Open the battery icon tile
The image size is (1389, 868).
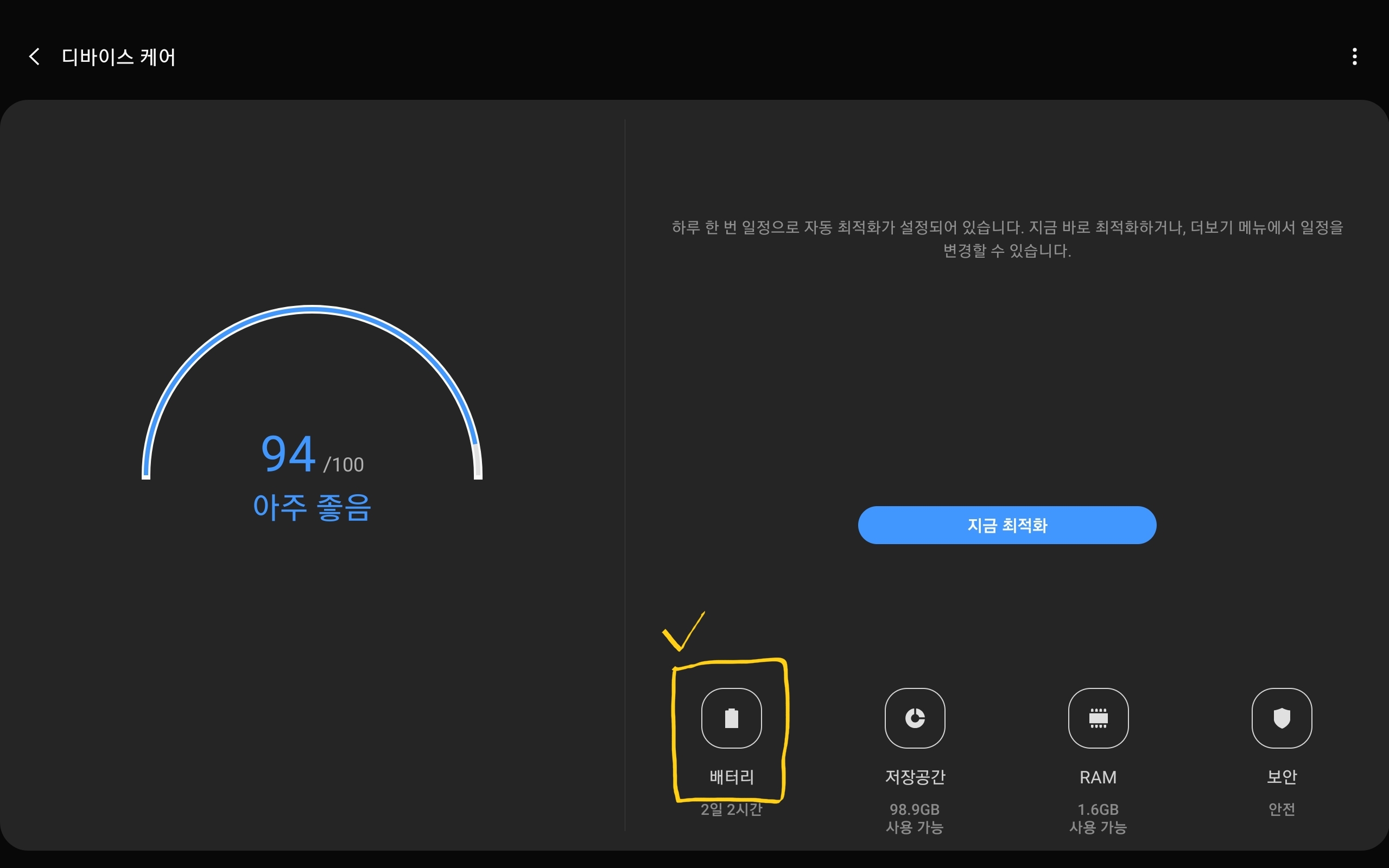[731, 718]
